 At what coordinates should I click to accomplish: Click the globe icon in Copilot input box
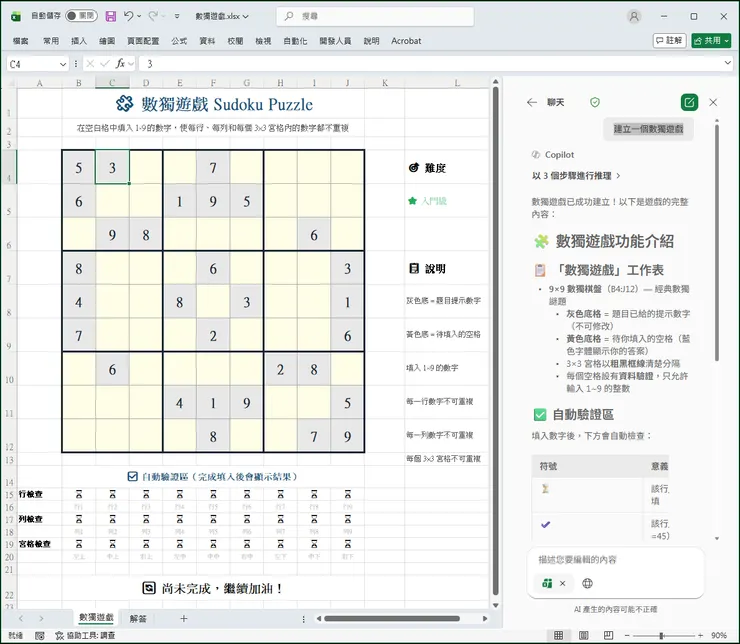pos(587,584)
